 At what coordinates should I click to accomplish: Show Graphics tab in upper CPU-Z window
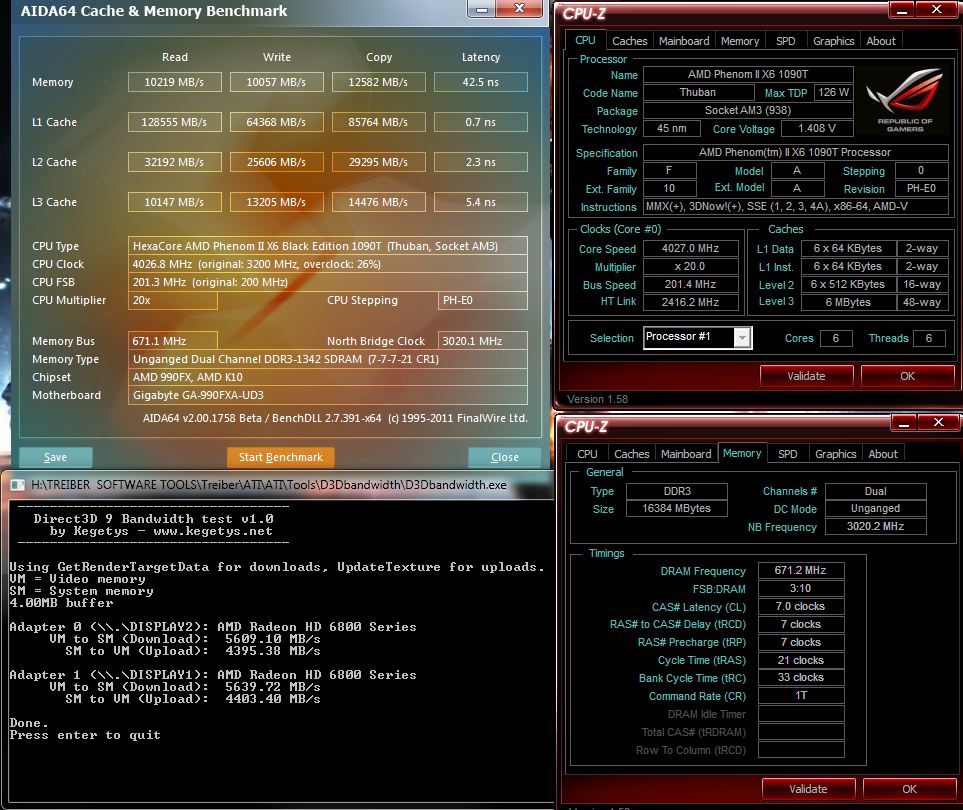[x=833, y=41]
